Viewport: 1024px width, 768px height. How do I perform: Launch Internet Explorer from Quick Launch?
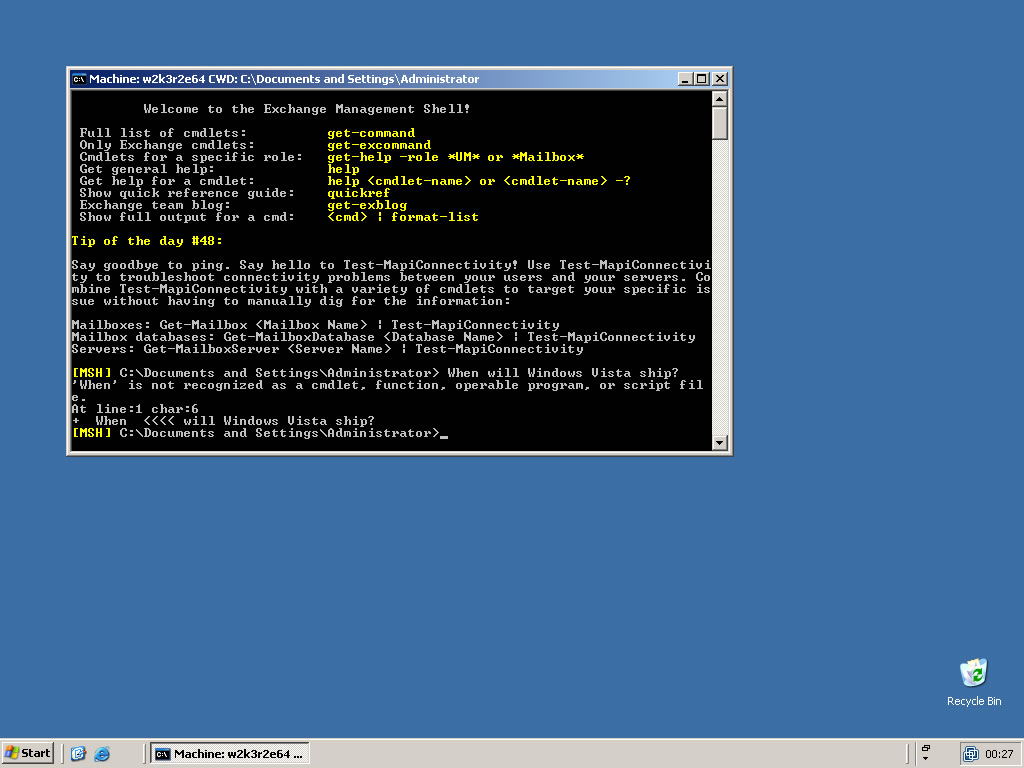point(101,753)
